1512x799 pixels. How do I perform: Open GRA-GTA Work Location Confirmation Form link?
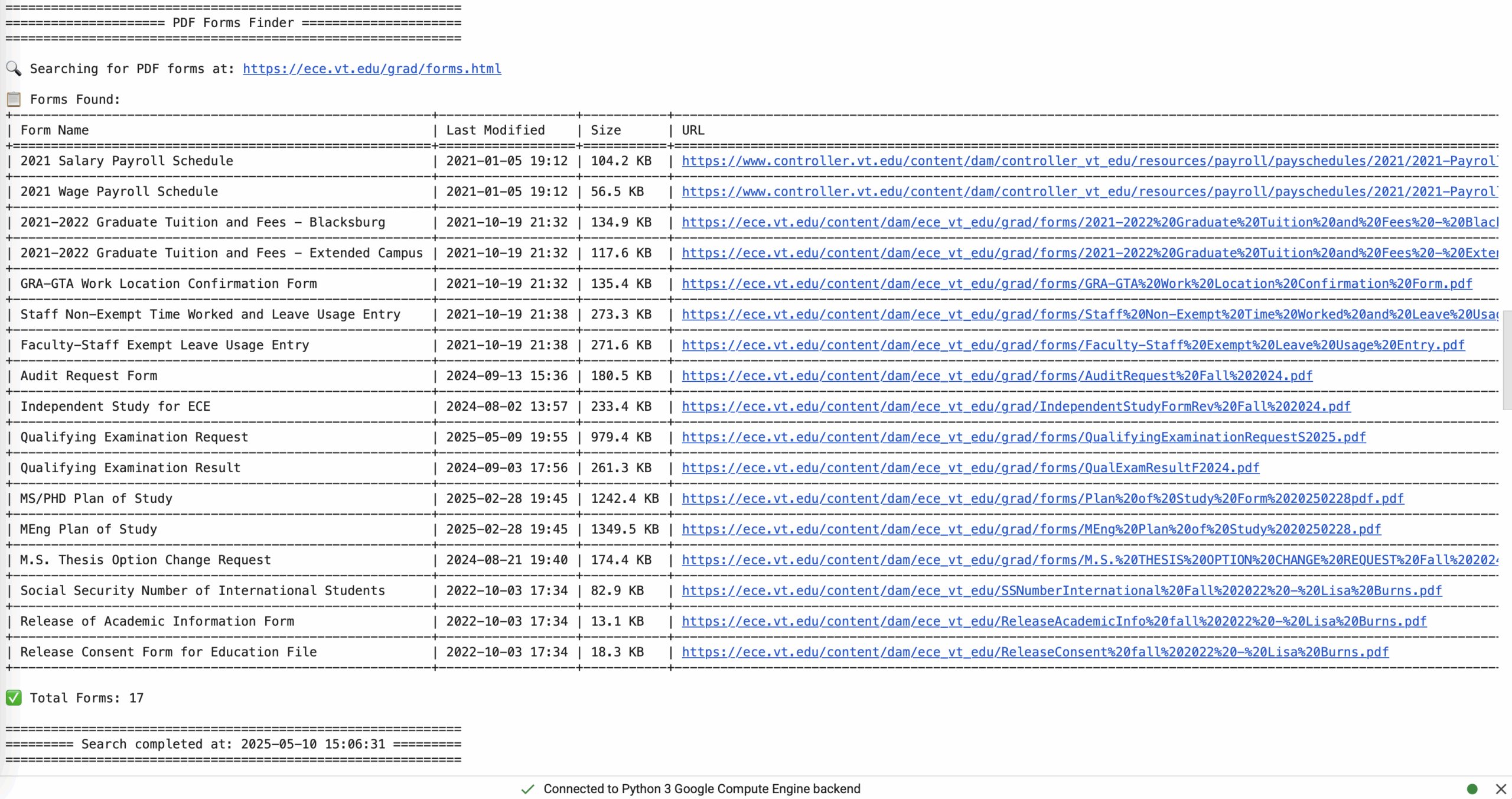(x=1077, y=284)
